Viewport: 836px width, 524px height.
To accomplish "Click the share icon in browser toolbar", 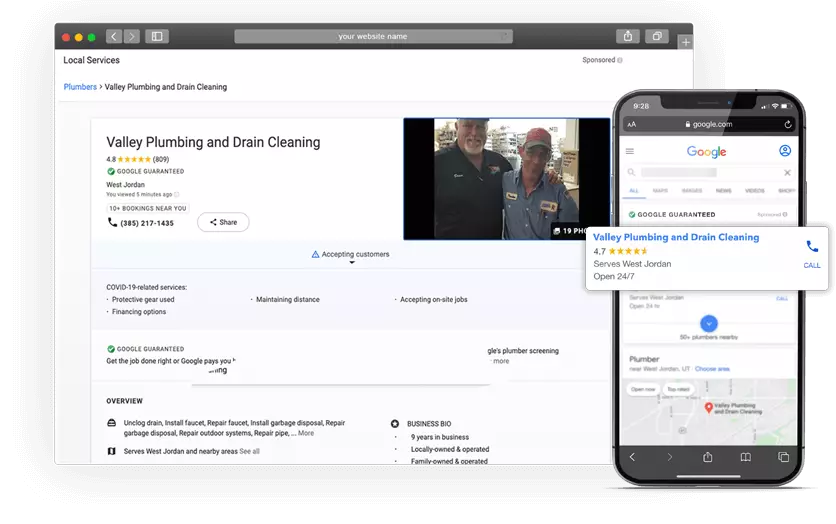I will click(x=627, y=36).
